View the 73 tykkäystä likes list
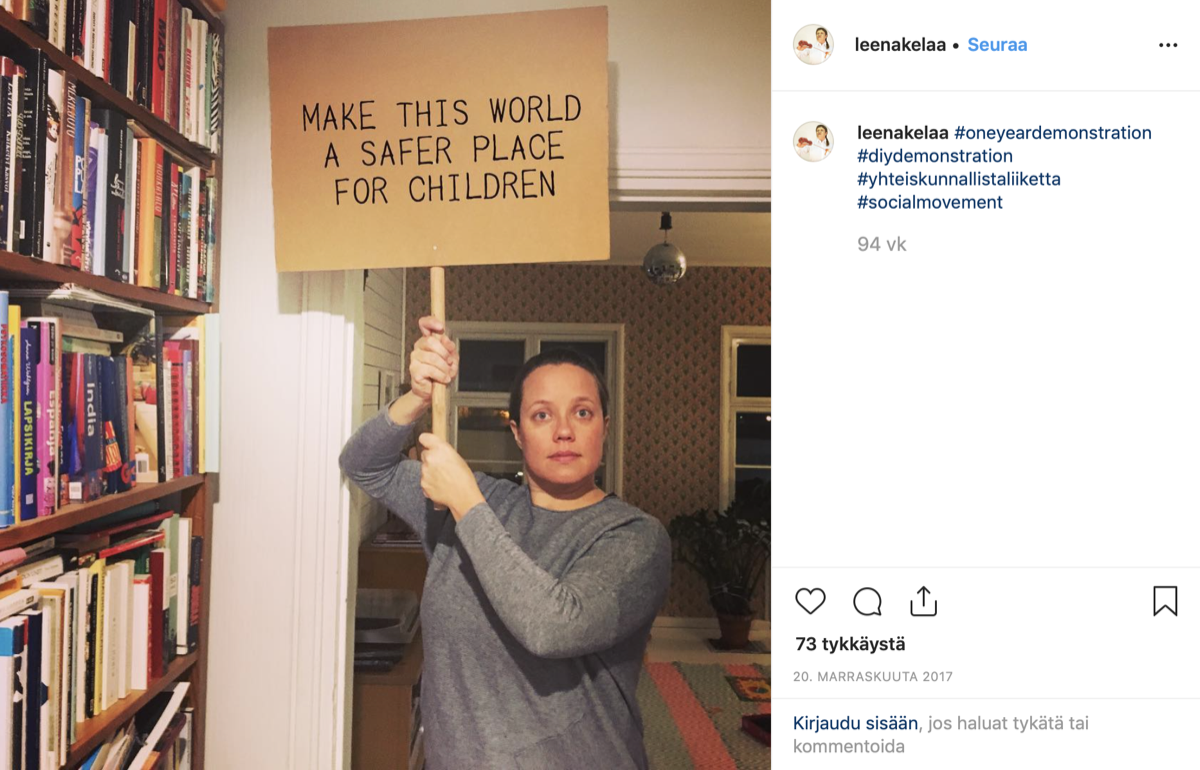 tap(850, 645)
